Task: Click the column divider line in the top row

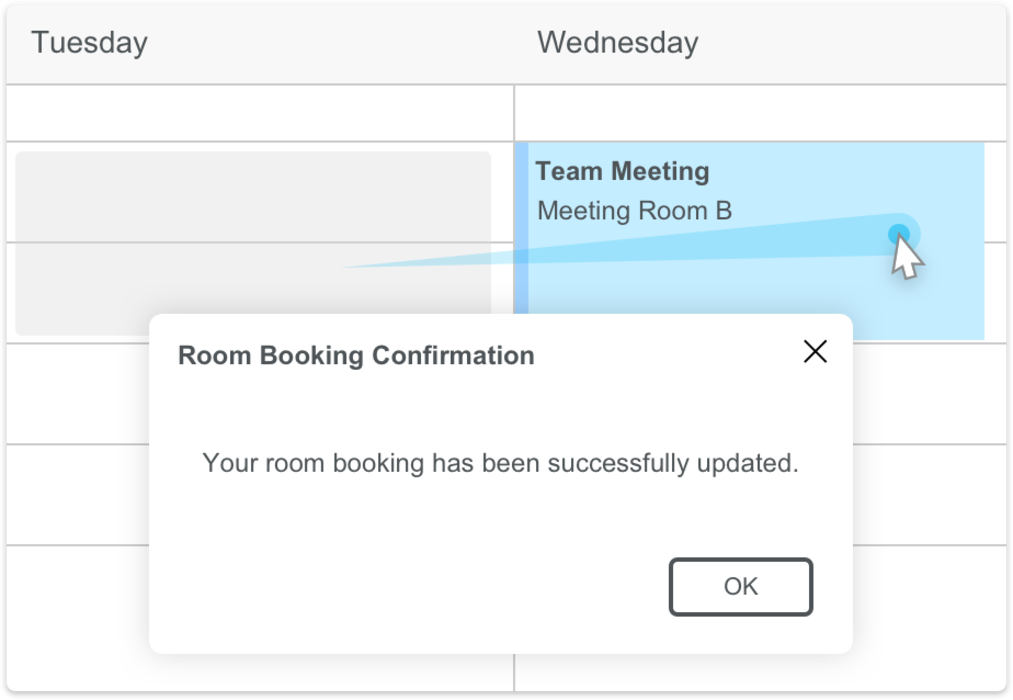Action: coord(514,113)
